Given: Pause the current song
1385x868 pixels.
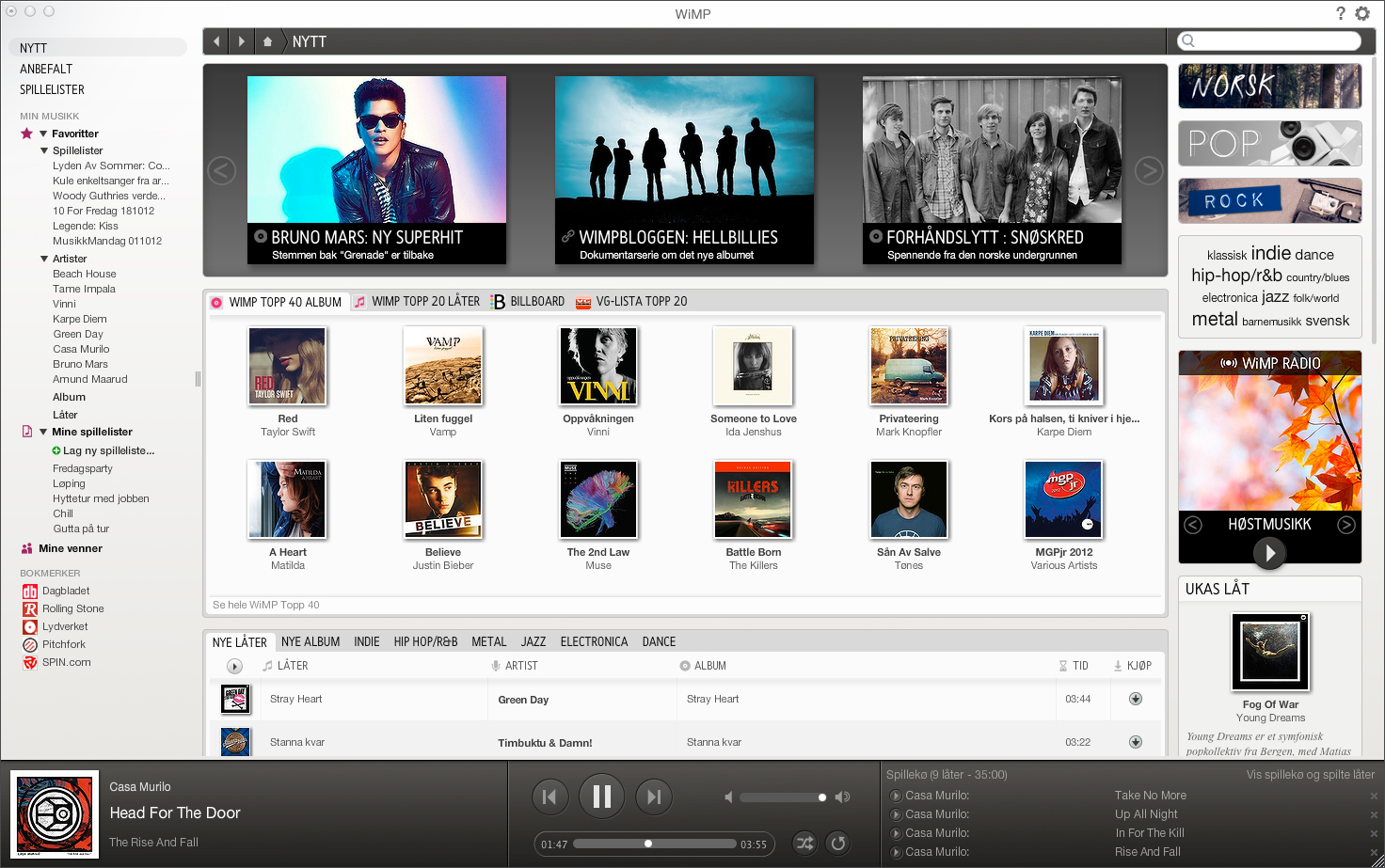Looking at the screenshot, I should click(x=601, y=797).
